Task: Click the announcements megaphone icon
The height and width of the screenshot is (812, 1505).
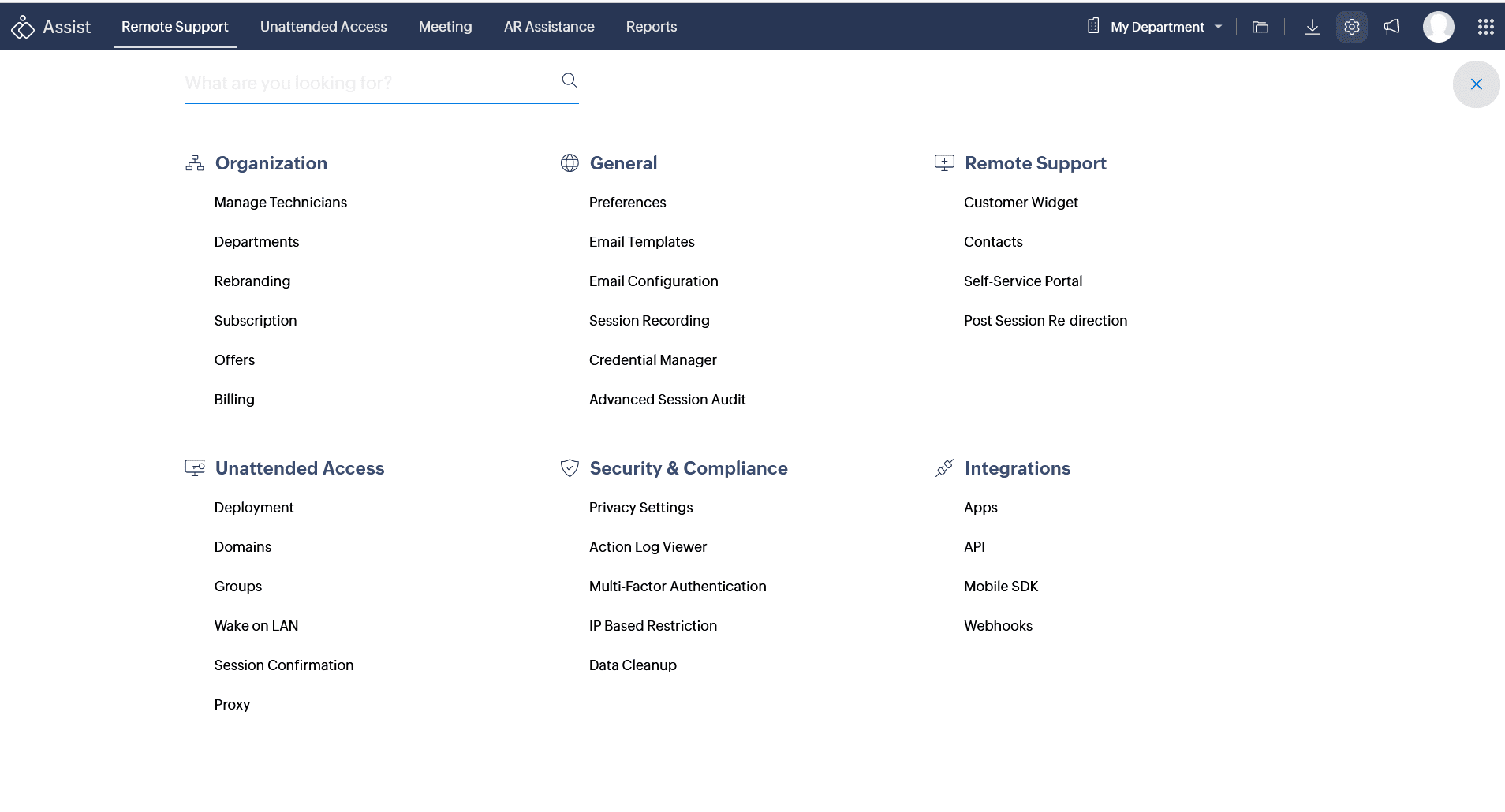Action: pos(1391,27)
